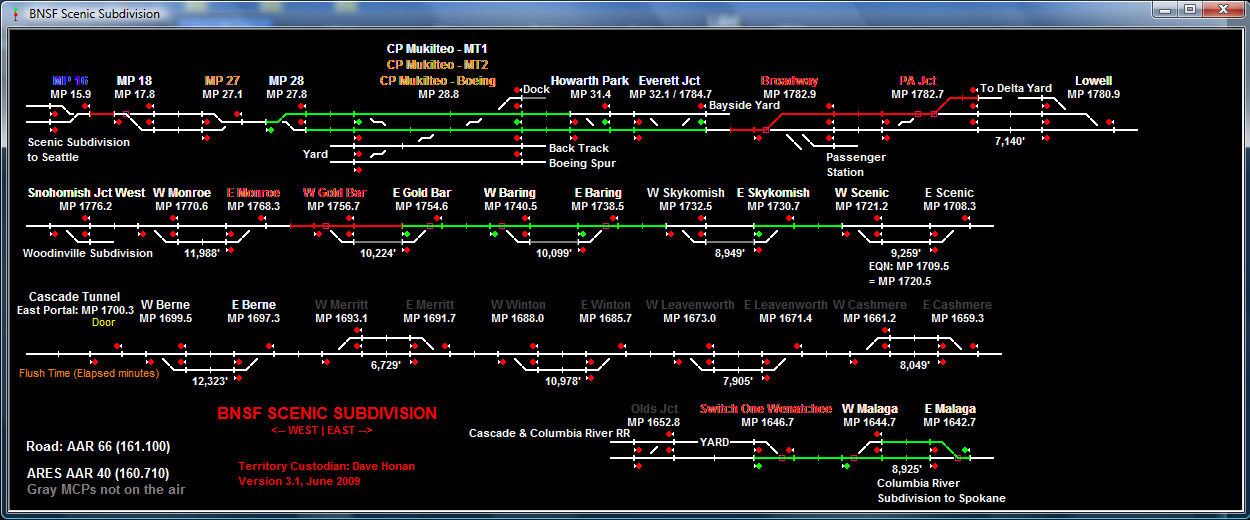Click the red Broadway label
Screen dimensions: 1250x520
coord(789,81)
